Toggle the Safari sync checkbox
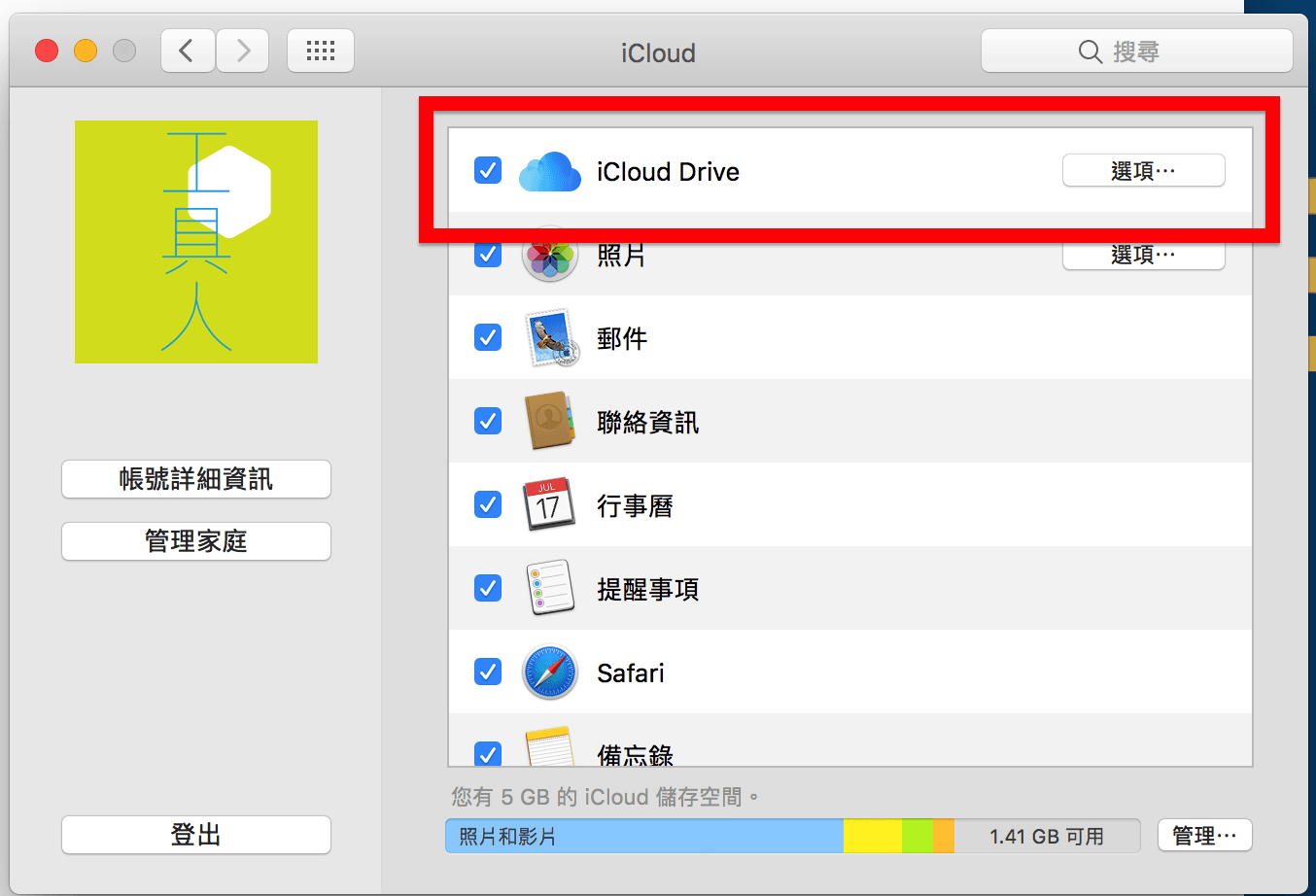The width and height of the screenshot is (1316, 896). tap(488, 672)
